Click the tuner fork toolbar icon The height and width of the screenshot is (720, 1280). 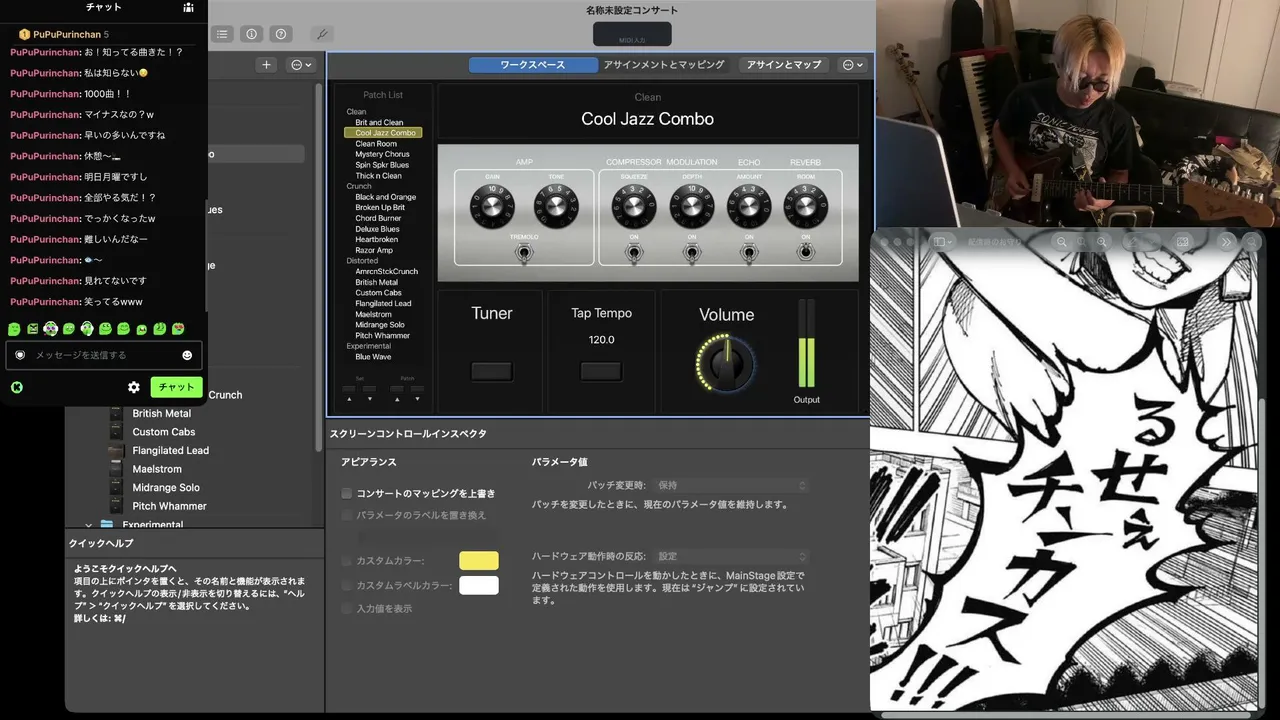point(322,34)
